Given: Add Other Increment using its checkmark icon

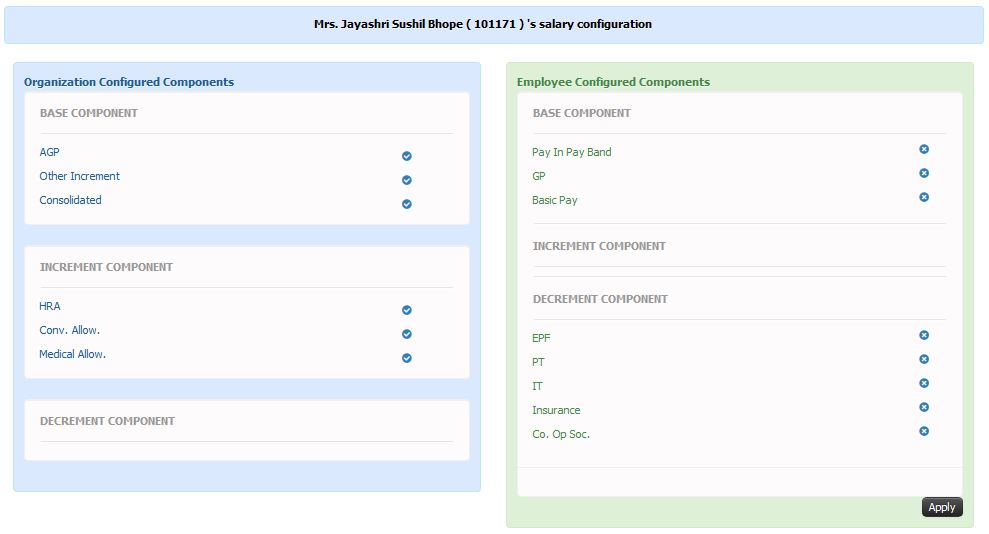Looking at the screenshot, I should pos(407,180).
